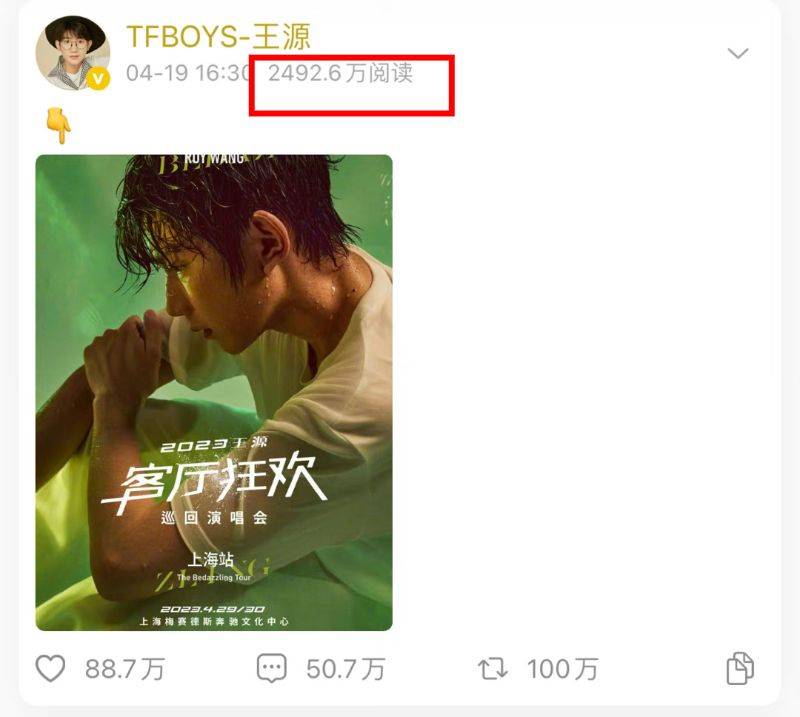Click the pointing-down finger emoji

pos(58,126)
